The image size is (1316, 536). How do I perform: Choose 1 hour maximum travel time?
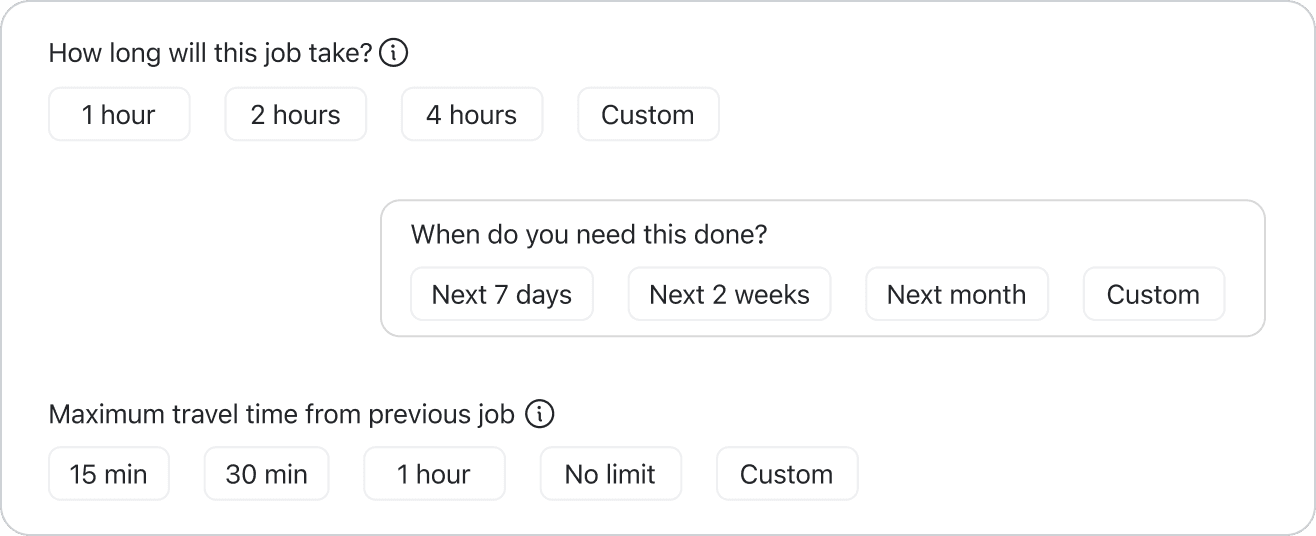pos(434,474)
